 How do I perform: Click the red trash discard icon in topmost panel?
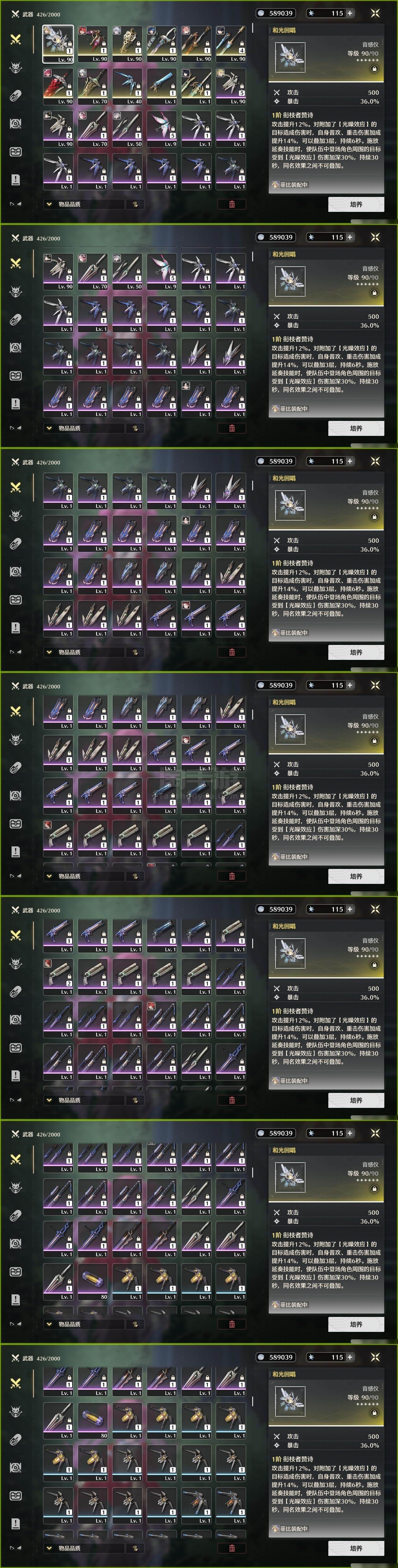click(232, 204)
